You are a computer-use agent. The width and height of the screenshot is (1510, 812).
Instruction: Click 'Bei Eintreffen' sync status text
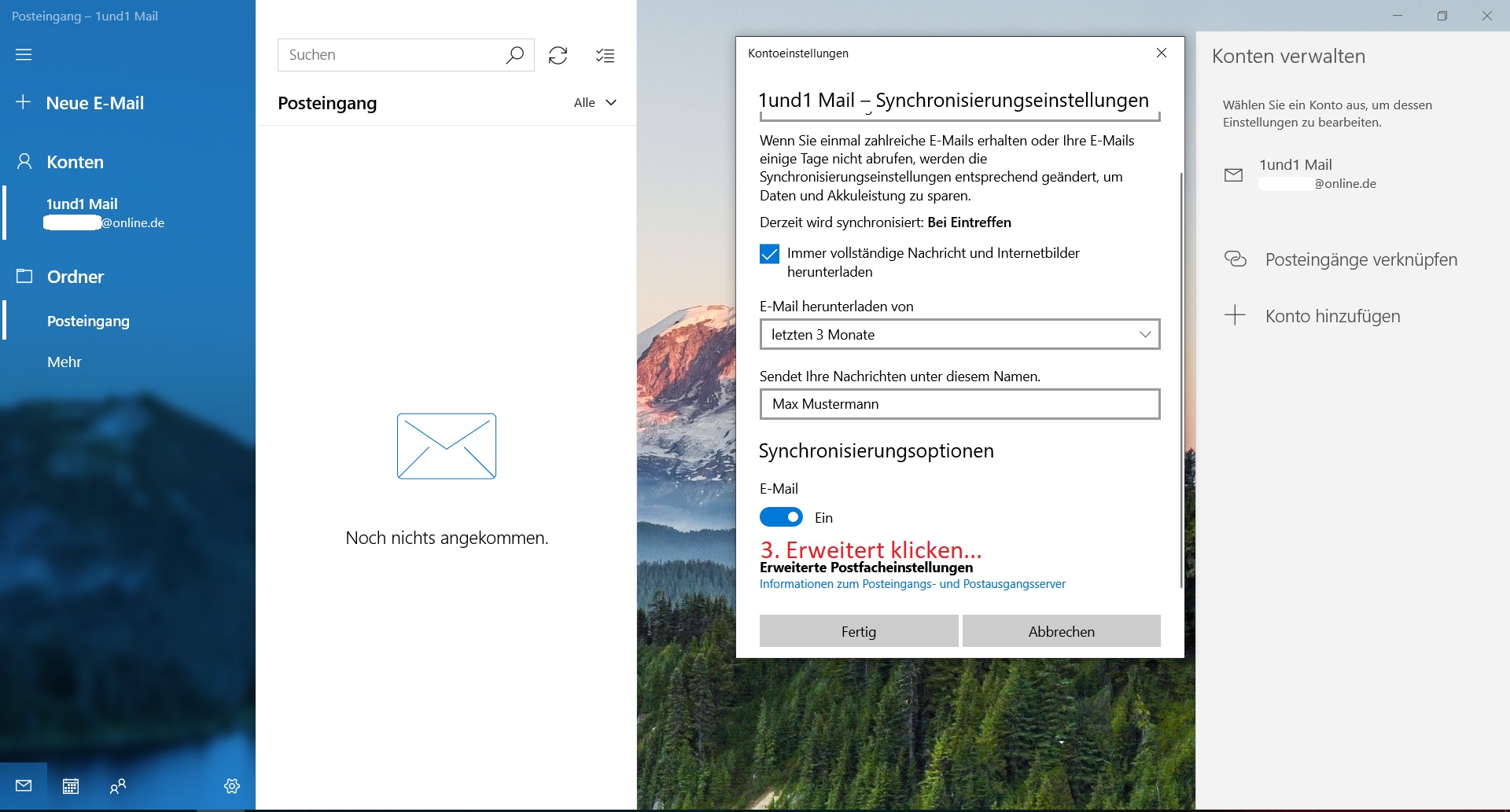(969, 222)
